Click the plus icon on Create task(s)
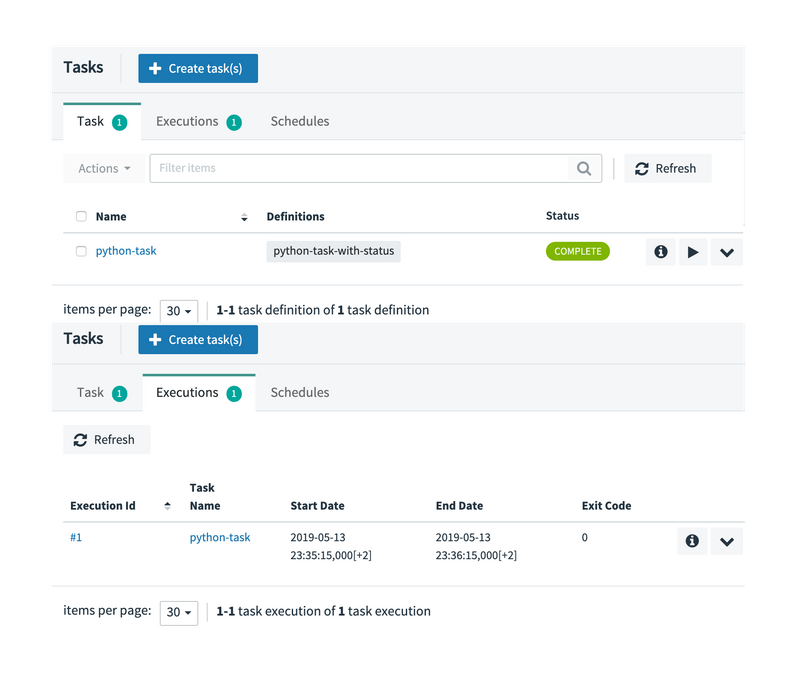 (153, 68)
